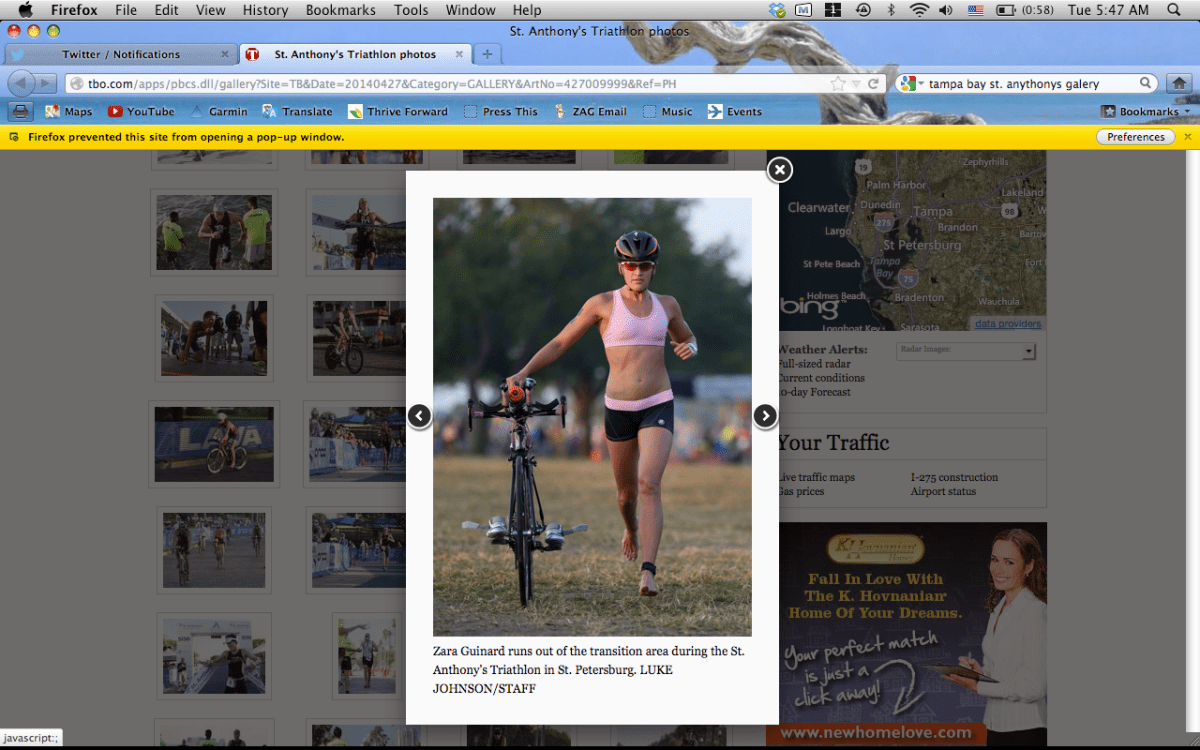This screenshot has height=750, width=1200.
Task: Open a new tab with the plus button
Action: click(x=487, y=54)
